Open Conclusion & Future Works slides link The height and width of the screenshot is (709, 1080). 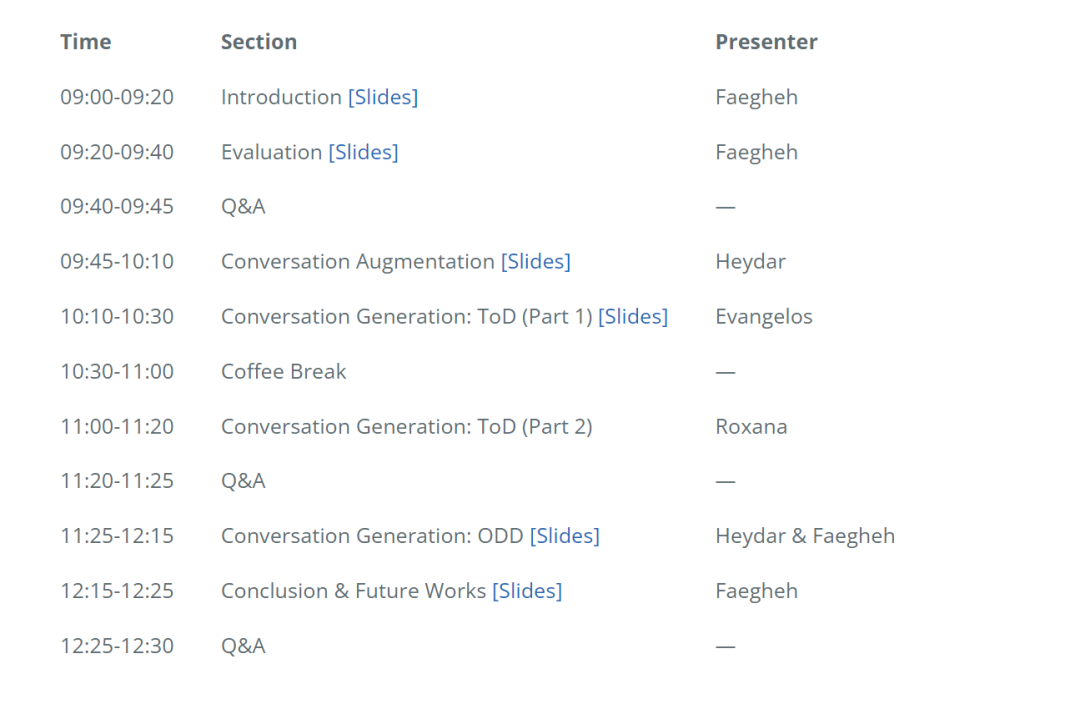click(527, 591)
